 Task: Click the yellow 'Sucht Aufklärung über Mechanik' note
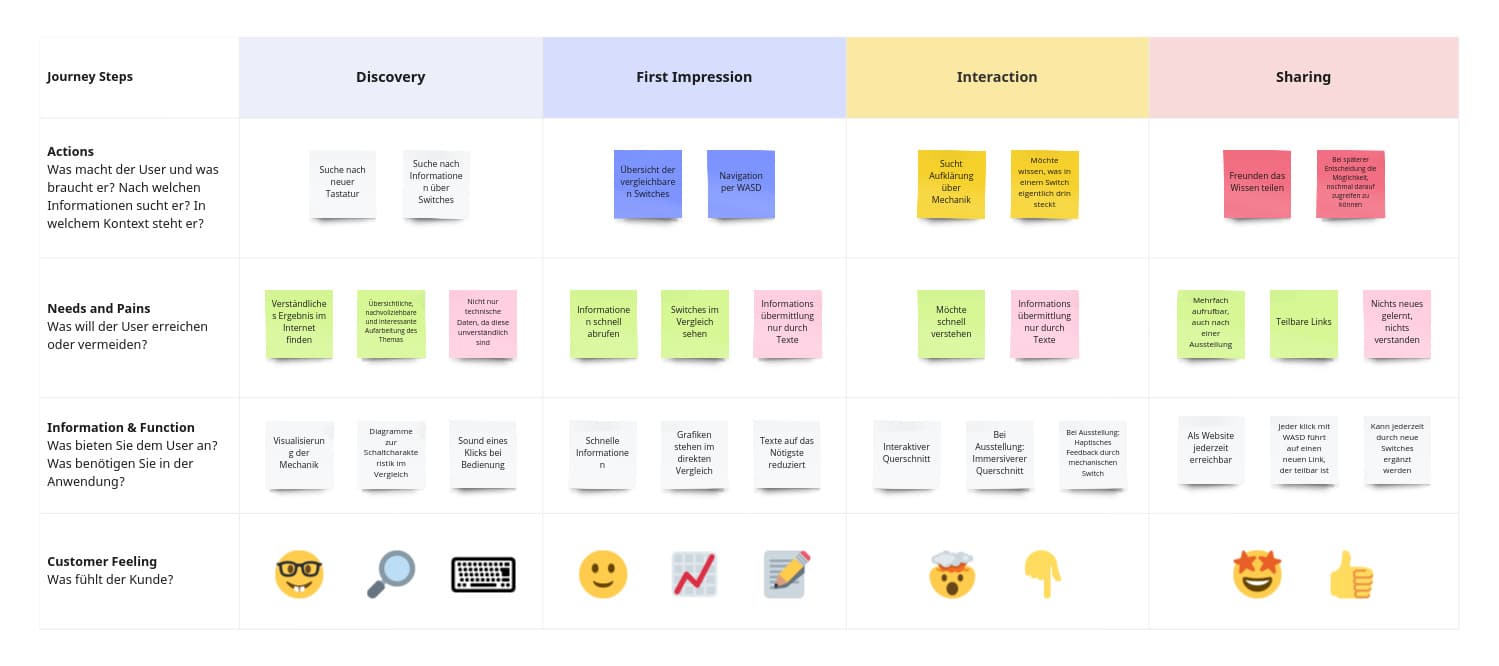[x=951, y=183]
